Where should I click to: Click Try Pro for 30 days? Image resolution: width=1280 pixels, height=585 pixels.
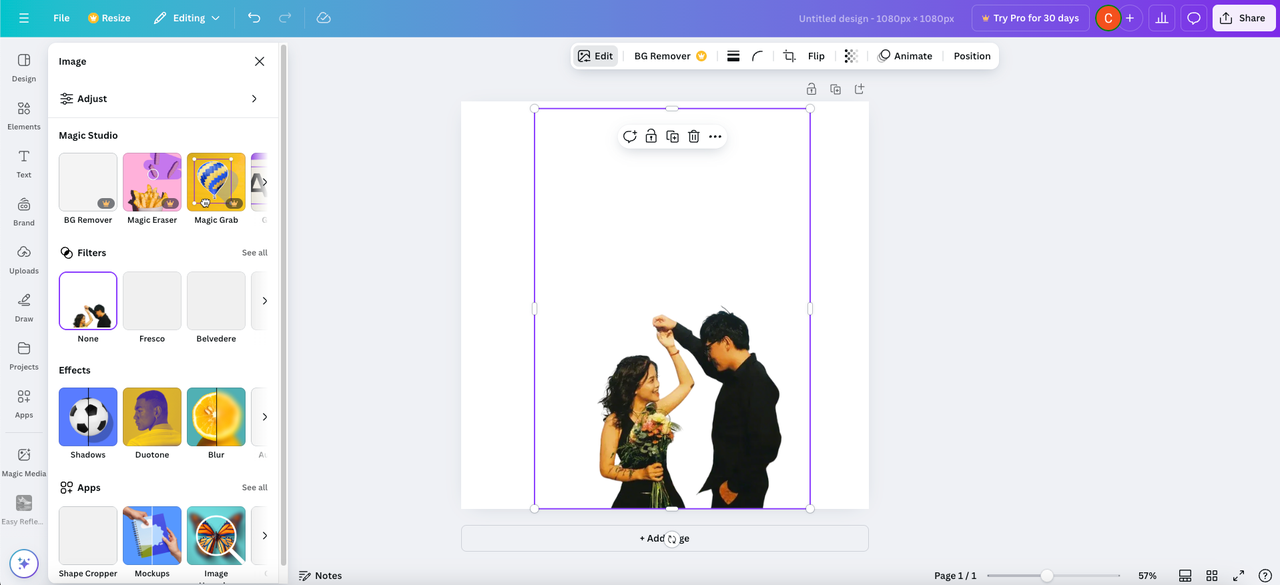1030,18
